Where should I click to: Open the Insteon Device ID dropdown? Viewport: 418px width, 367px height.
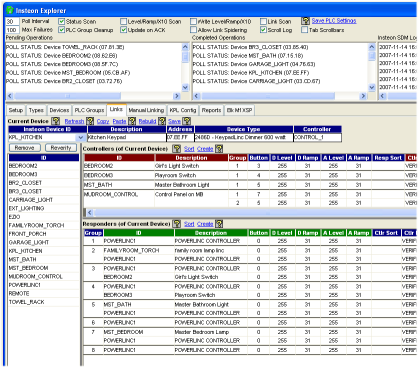[80, 137]
